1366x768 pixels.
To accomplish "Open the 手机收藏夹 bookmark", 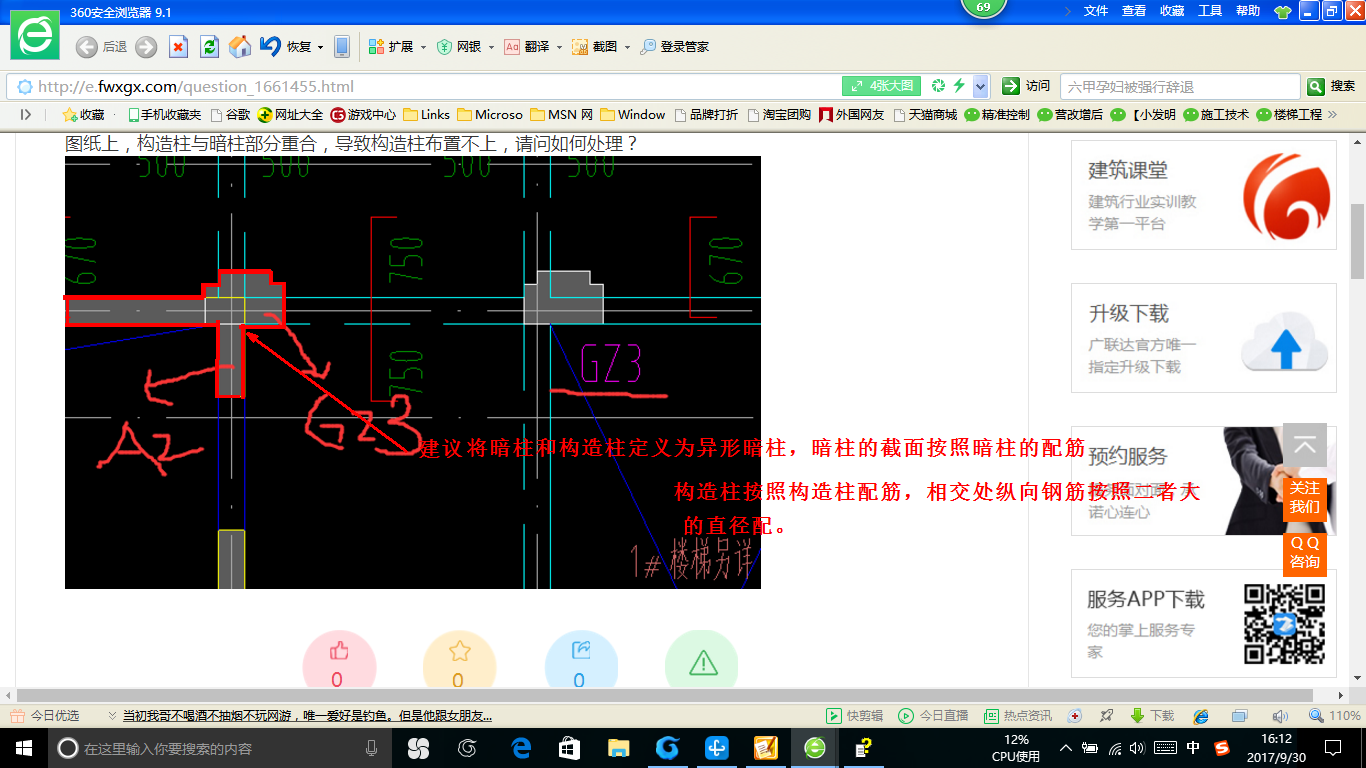I will tap(165, 115).
